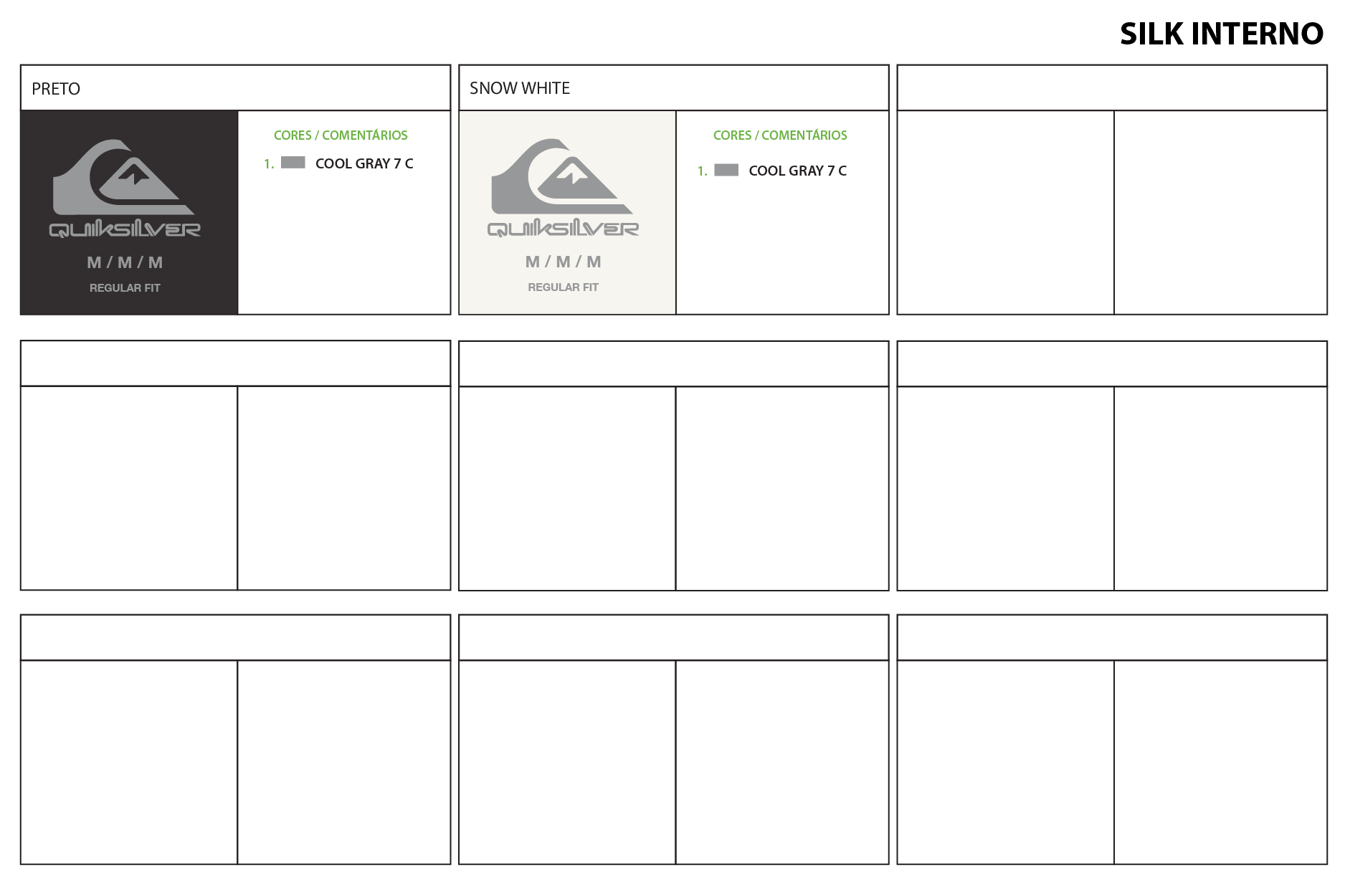Click the M / M / M size text on the black panel
The height and width of the screenshot is (896, 1345).
click(125, 262)
